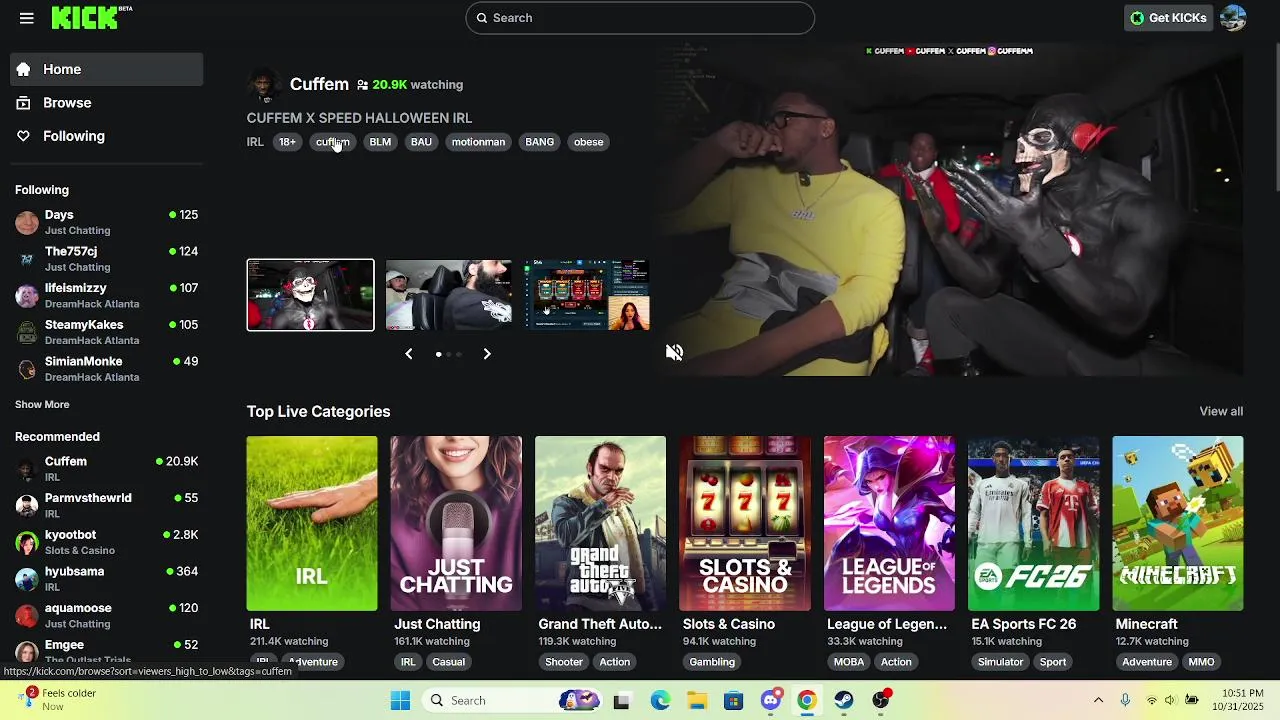The width and height of the screenshot is (1280, 720).
Task: Select the motionman tag
Action: pos(478,142)
